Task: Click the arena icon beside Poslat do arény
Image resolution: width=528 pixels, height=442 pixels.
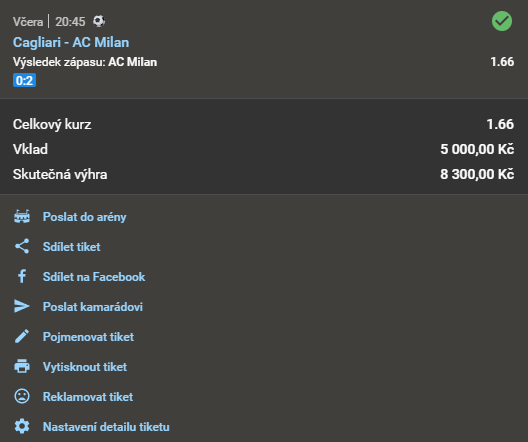Action: tap(22, 216)
